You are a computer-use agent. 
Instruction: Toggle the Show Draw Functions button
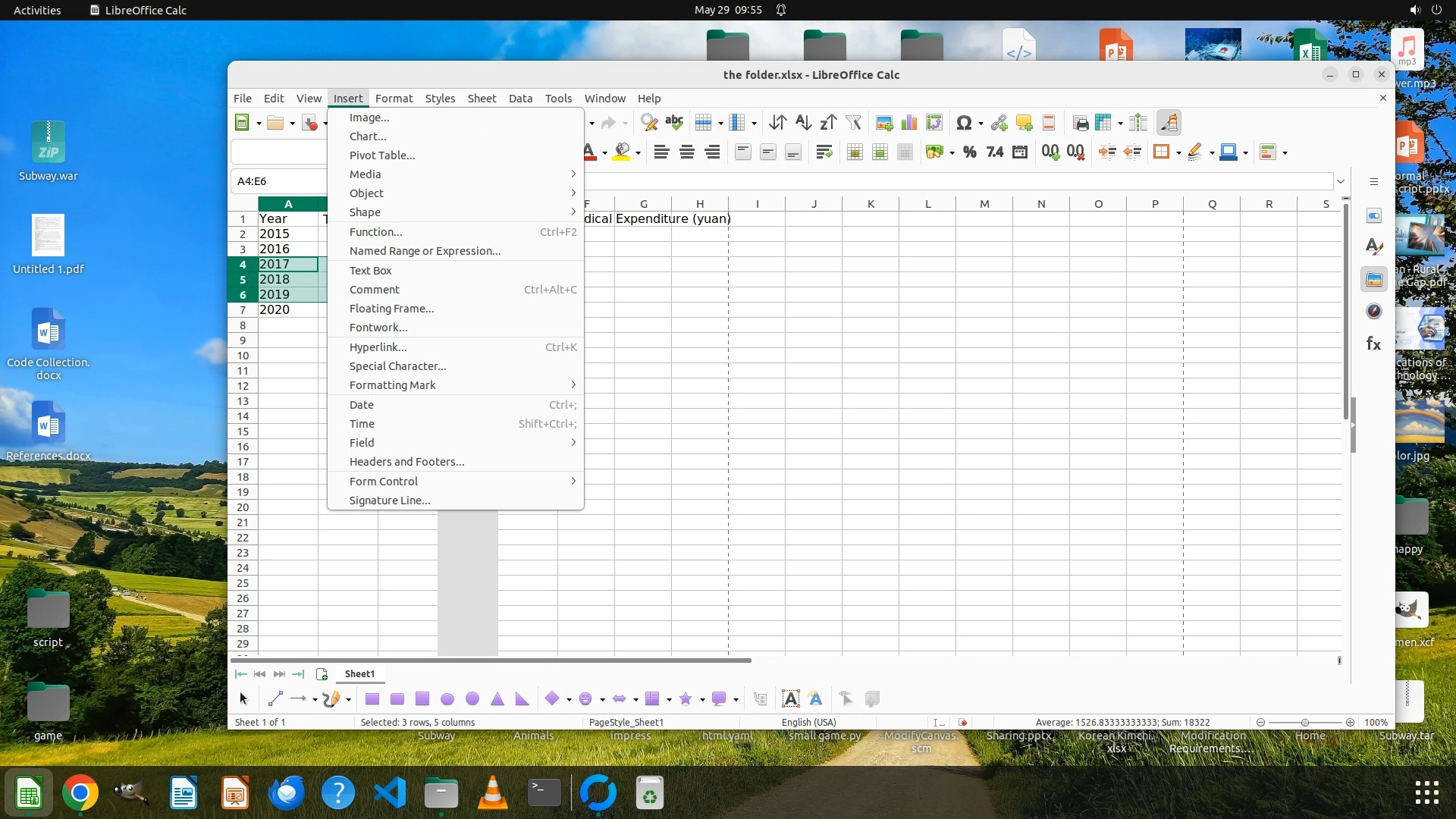click(1169, 123)
